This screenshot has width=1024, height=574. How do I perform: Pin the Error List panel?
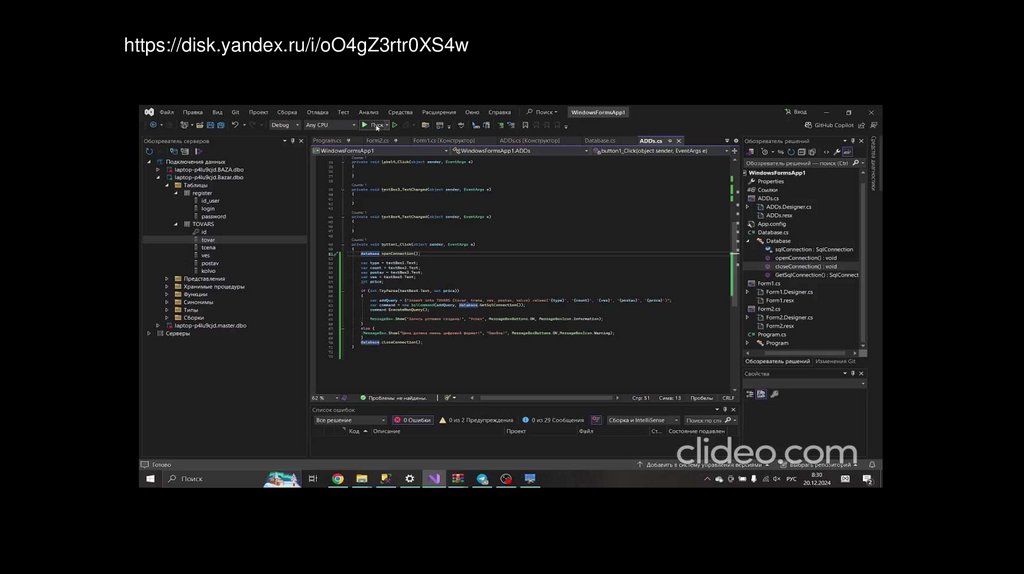725,410
